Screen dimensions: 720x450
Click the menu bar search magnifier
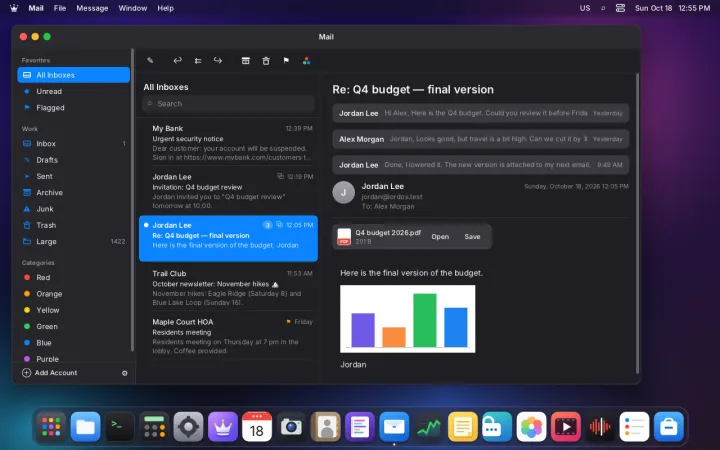[x=603, y=8]
